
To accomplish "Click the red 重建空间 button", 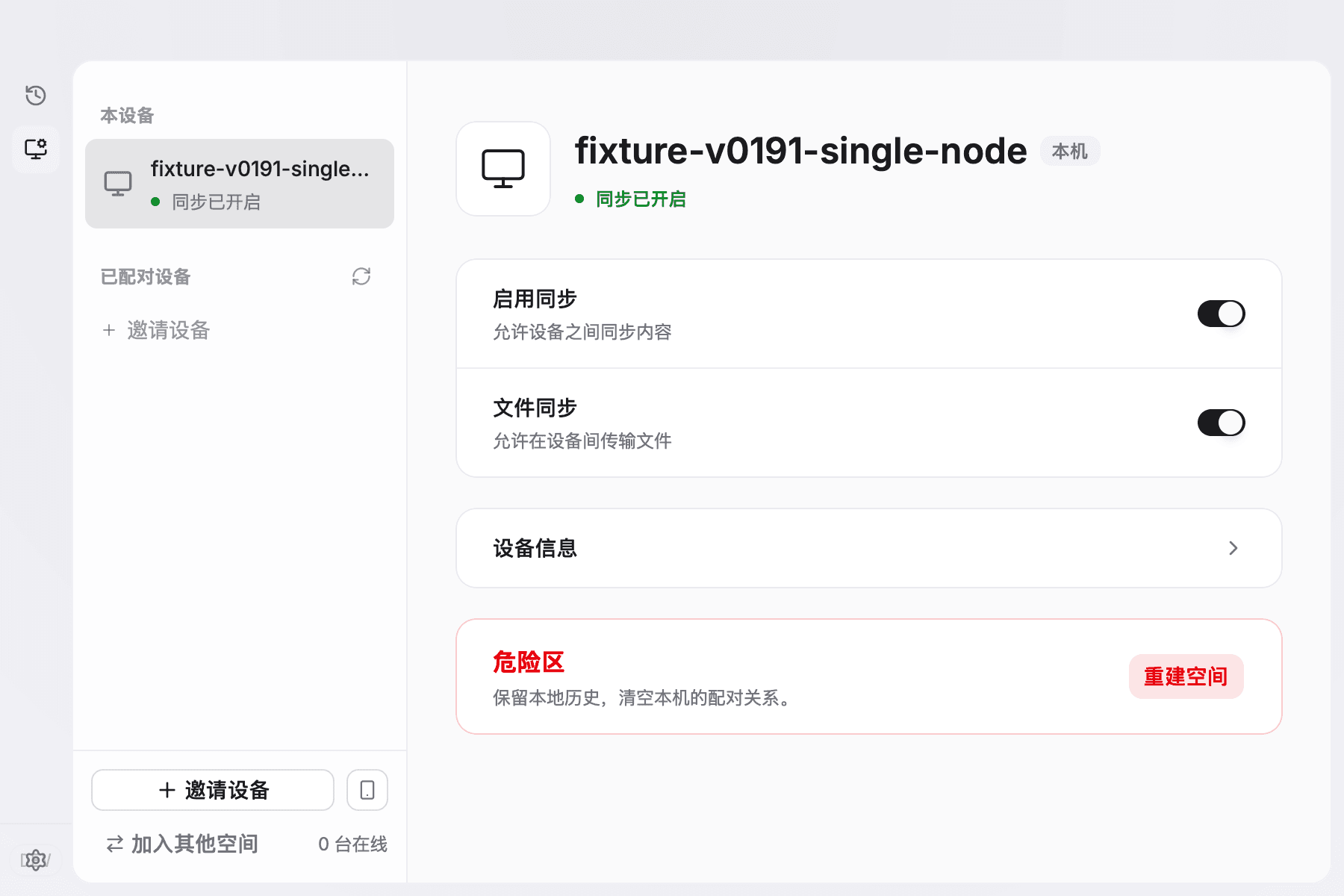I will click(1186, 676).
